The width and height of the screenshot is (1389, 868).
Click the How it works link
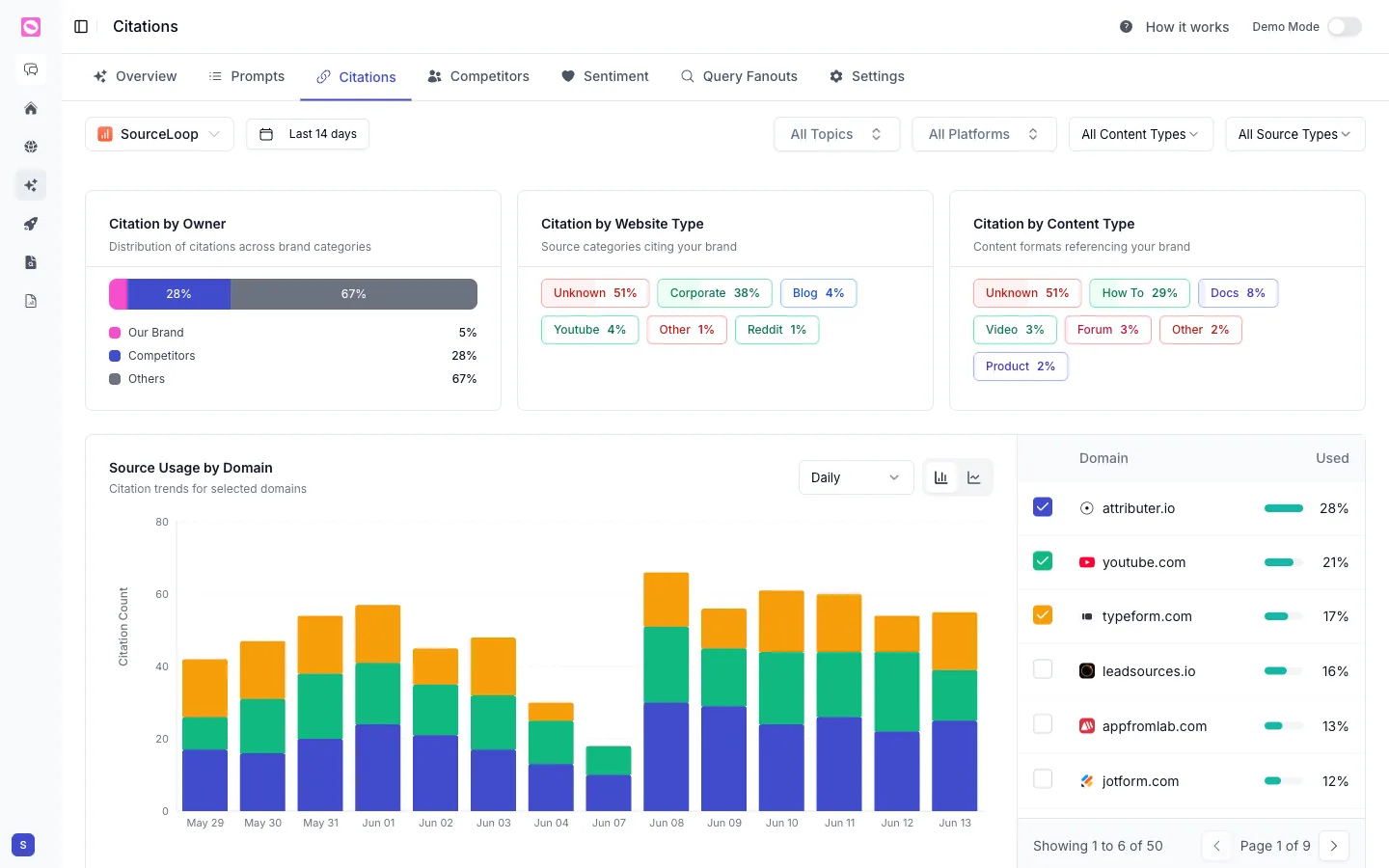1174,27
